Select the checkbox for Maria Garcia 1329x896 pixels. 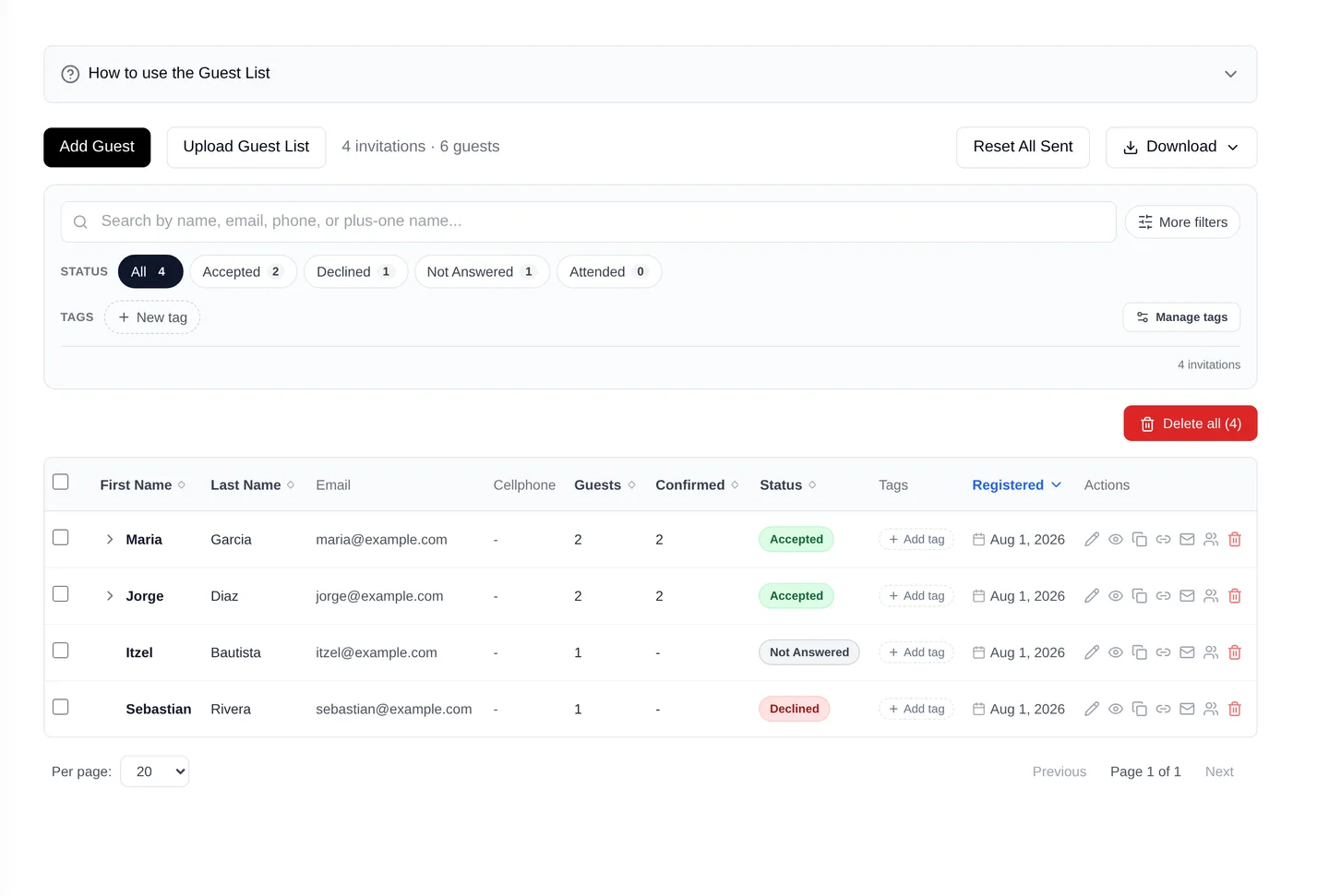61,537
